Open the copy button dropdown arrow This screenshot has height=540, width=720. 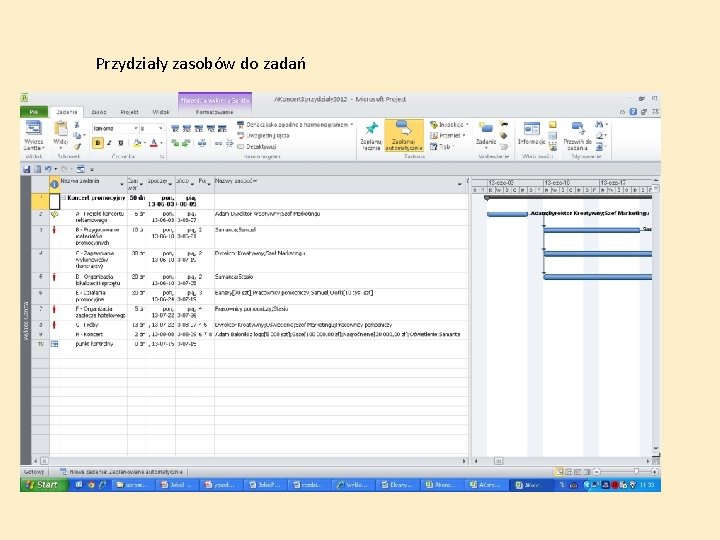84,135
